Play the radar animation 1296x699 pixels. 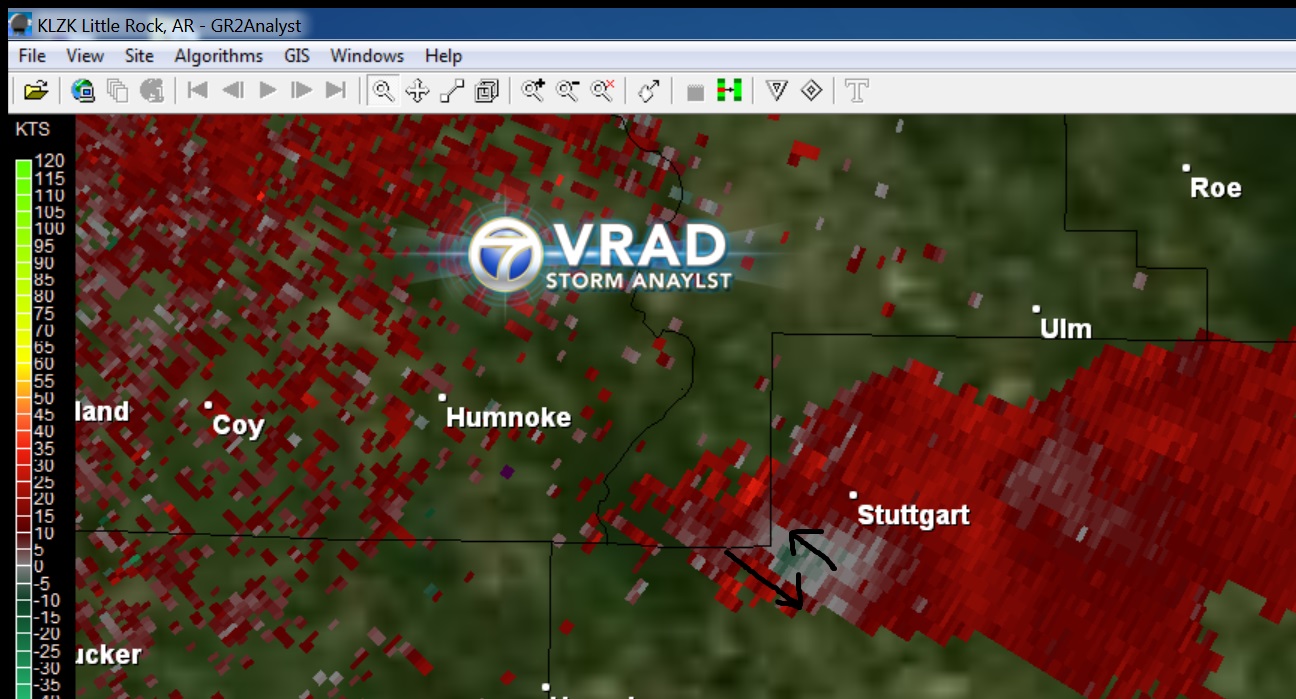point(267,91)
